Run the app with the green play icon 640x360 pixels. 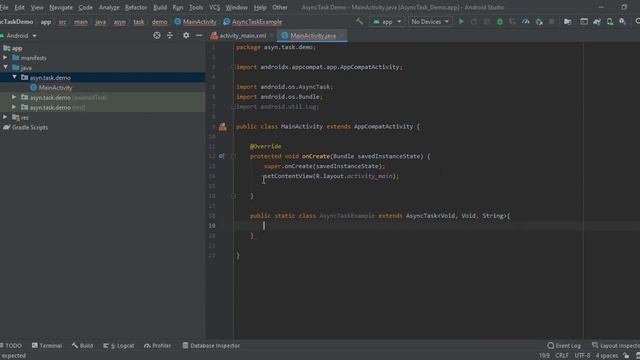(x=461, y=22)
